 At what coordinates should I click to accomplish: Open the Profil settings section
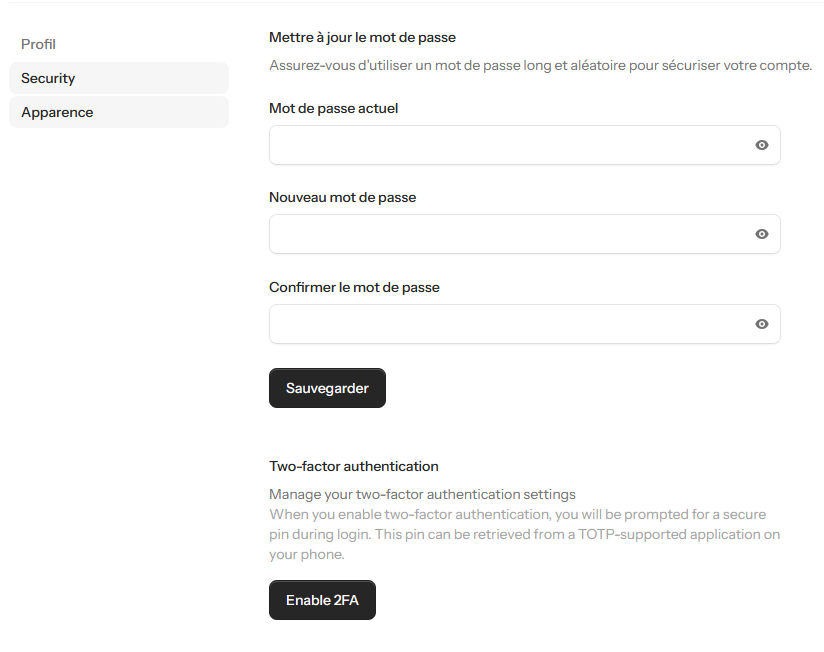[x=39, y=44]
